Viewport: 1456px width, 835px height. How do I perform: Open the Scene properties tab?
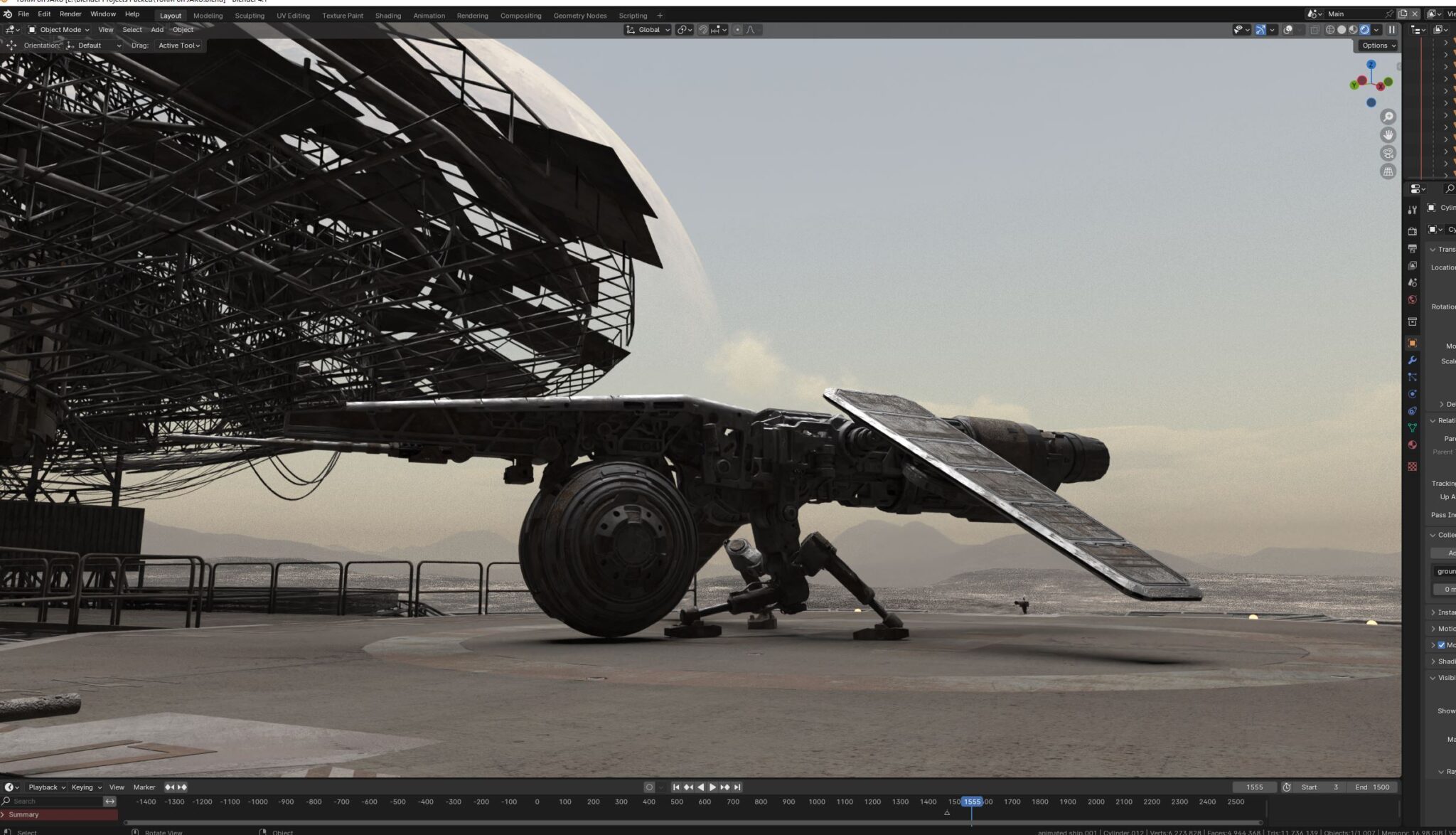coord(1413,282)
